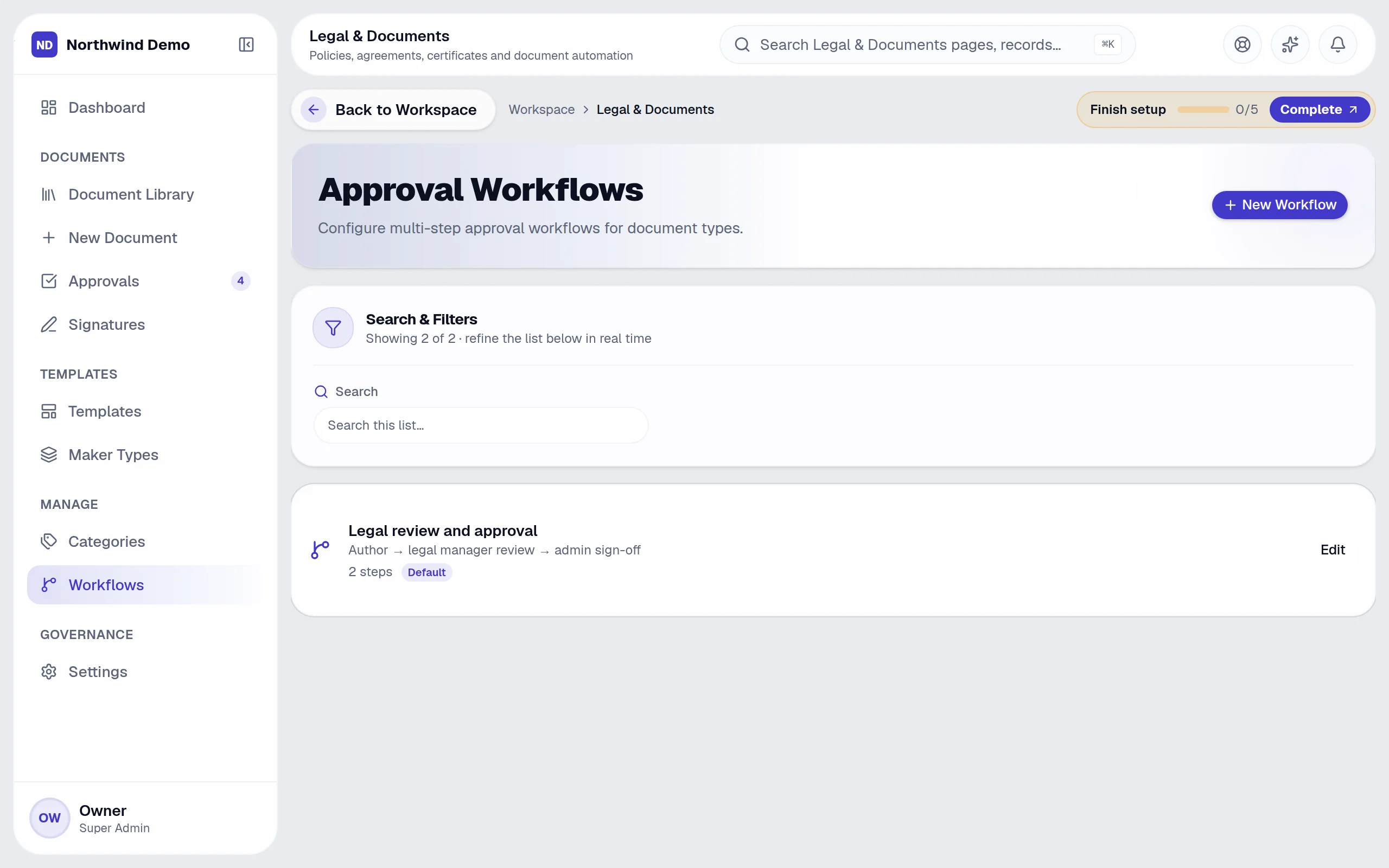Click the OW user avatar
The height and width of the screenshot is (868, 1389).
49,818
